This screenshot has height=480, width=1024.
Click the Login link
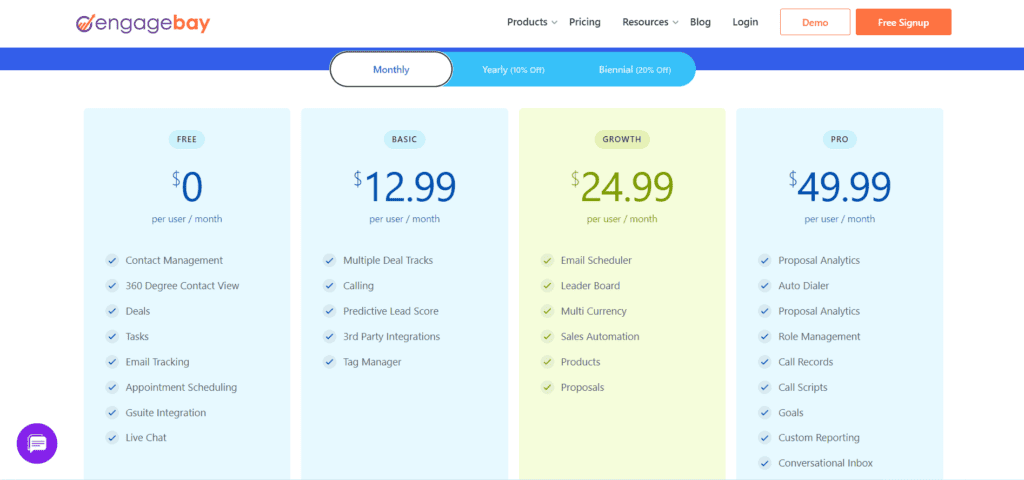(745, 22)
